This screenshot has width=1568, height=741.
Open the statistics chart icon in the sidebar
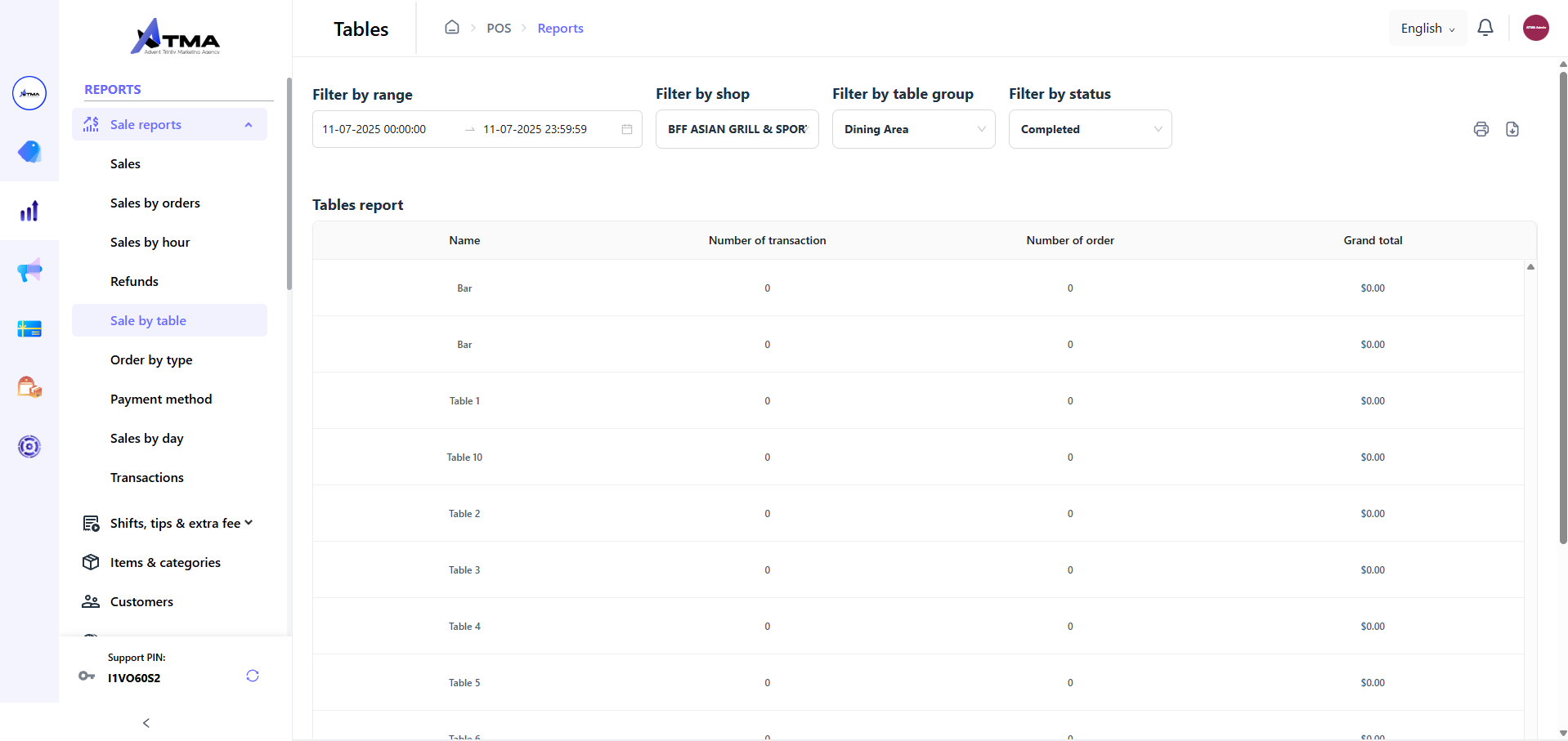(29, 210)
